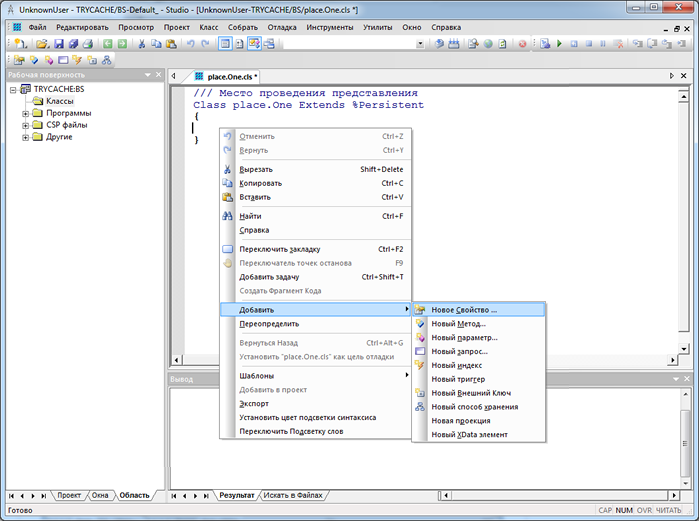Image resolution: width=699 pixels, height=521 pixels.
Task: Select Переопределить in context menu
Action: pyautogui.click(x=316, y=324)
